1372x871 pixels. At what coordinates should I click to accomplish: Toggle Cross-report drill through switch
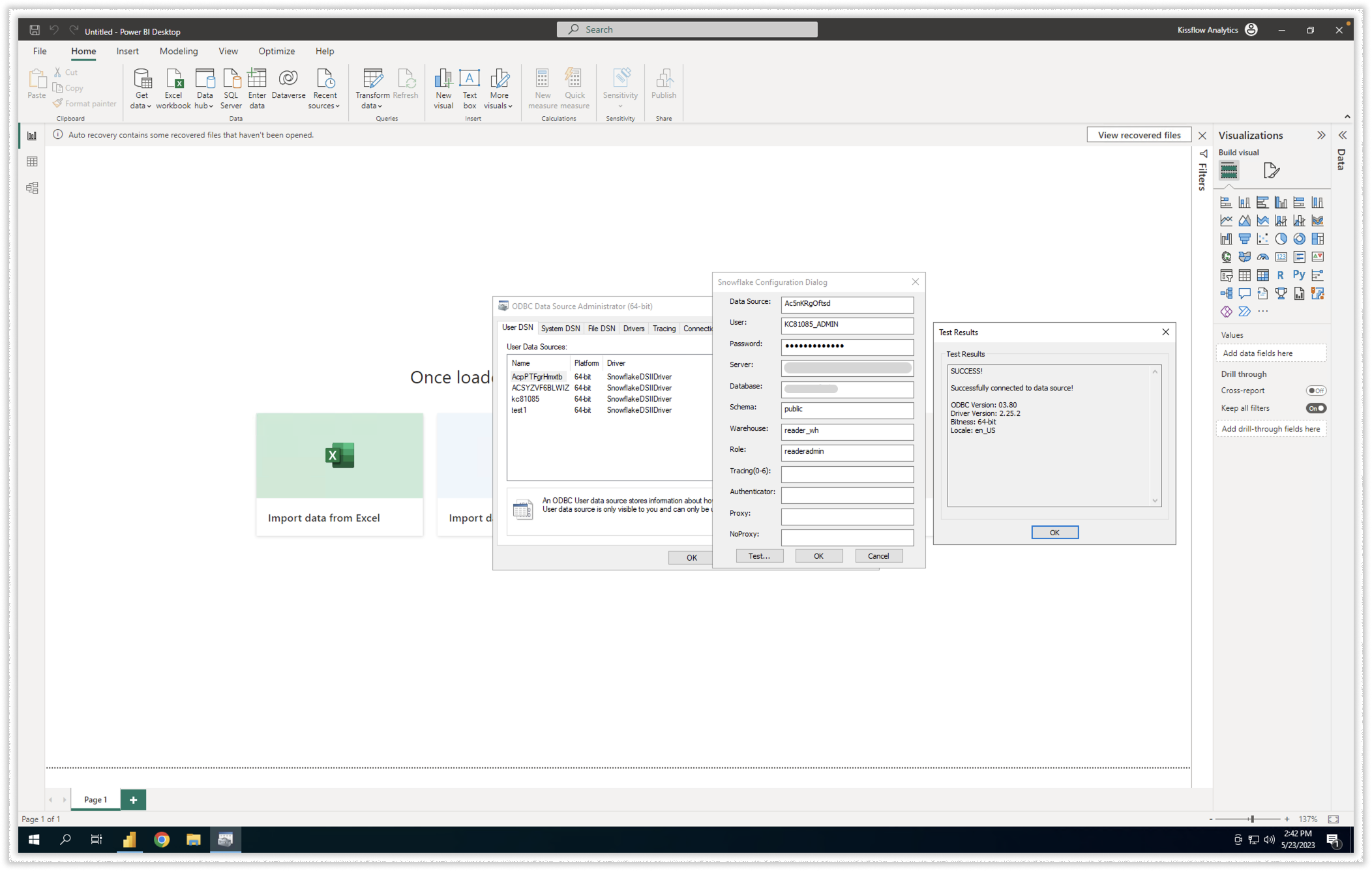click(1316, 391)
